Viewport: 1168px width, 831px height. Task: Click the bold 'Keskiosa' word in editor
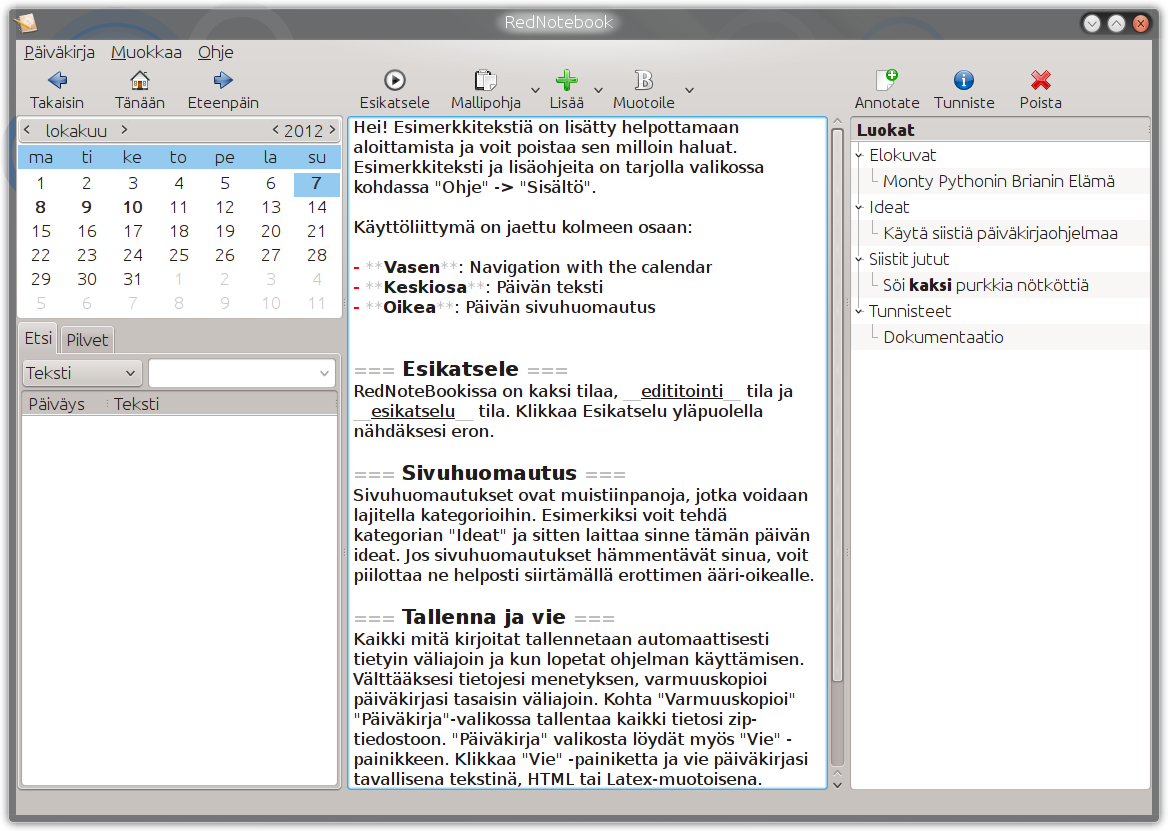click(x=425, y=287)
